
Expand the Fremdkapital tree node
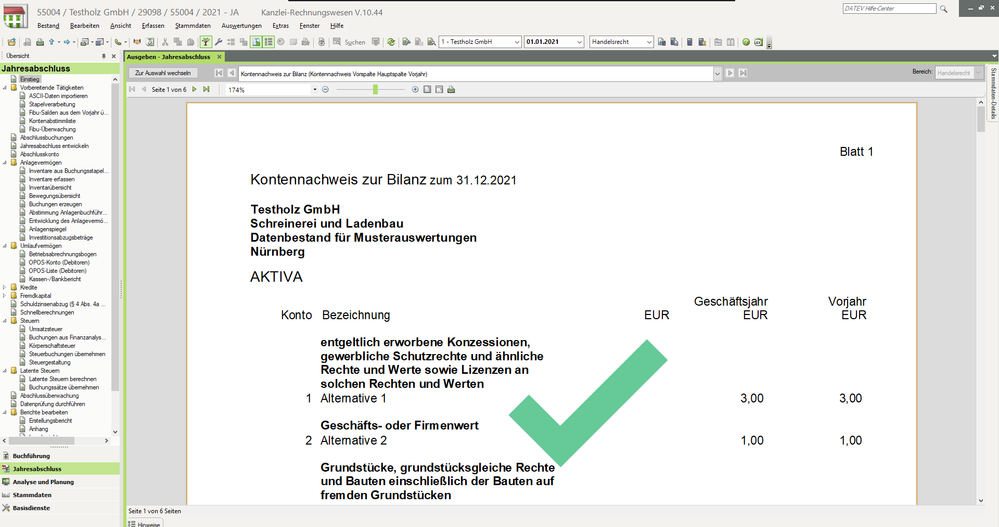point(5,296)
